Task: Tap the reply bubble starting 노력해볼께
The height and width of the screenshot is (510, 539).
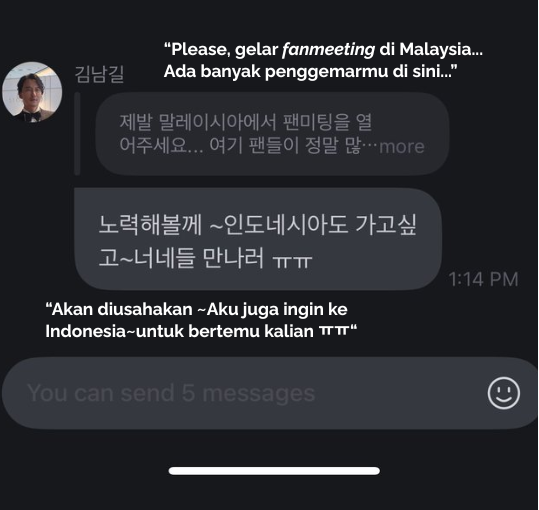Action: pos(258,239)
